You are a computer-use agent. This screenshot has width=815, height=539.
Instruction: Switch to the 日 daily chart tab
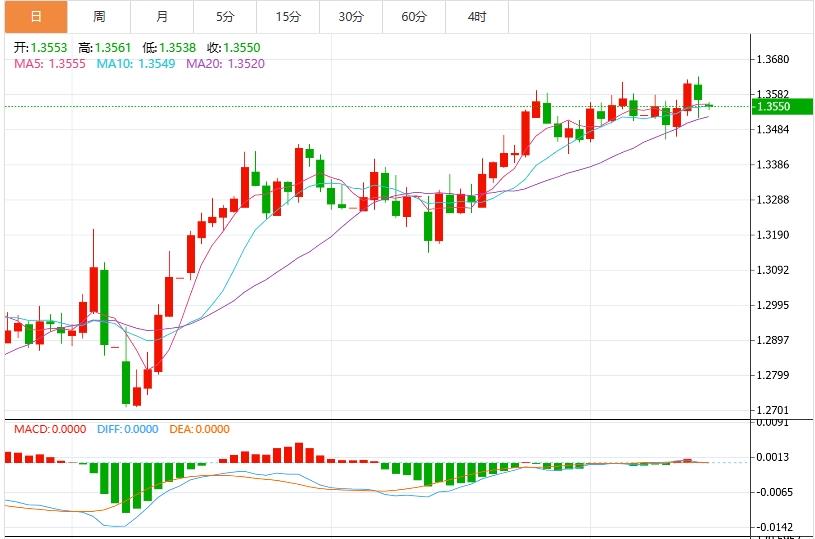click(x=36, y=17)
